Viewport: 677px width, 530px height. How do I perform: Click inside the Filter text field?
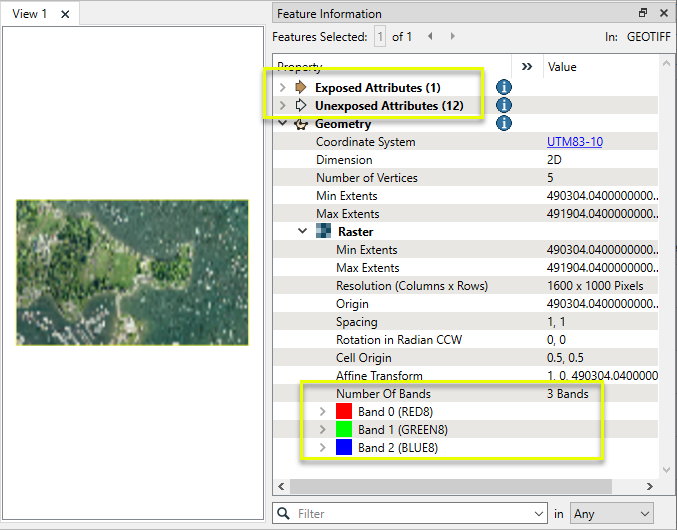click(410, 514)
